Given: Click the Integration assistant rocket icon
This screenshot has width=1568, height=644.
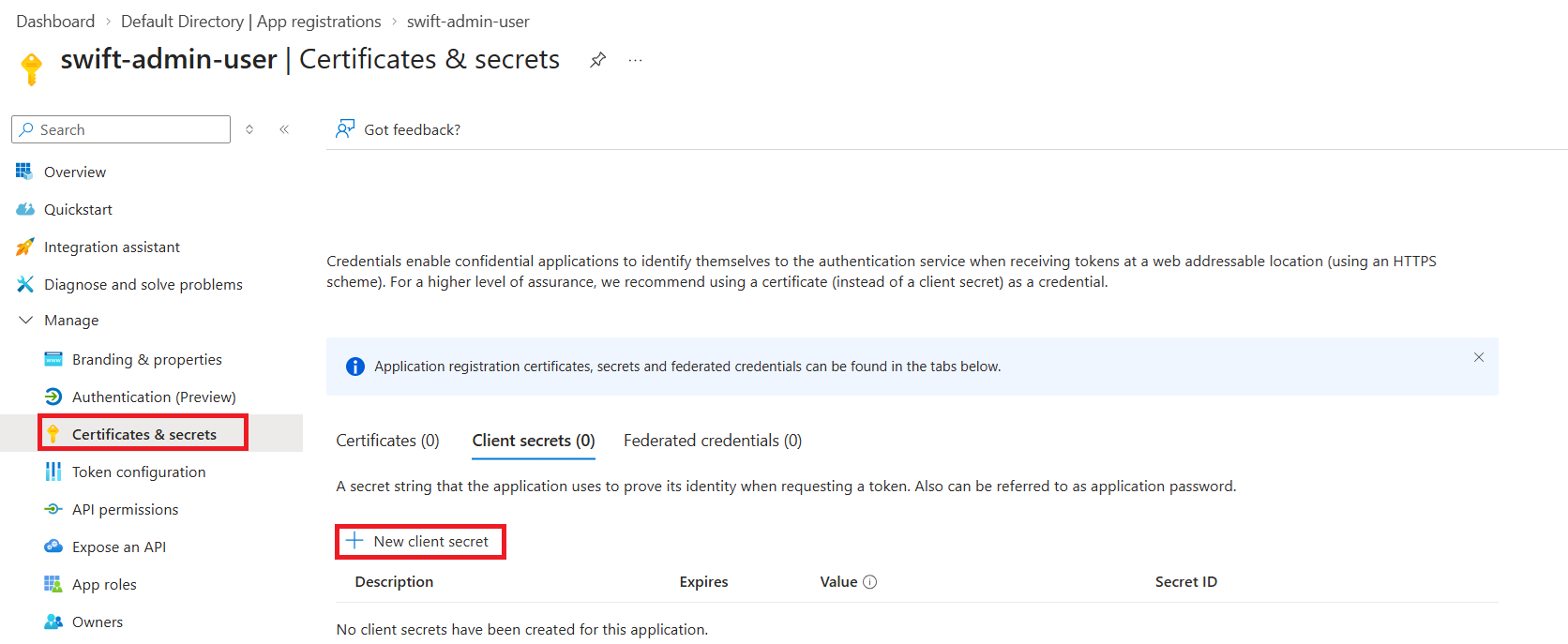Looking at the screenshot, I should (x=25, y=247).
